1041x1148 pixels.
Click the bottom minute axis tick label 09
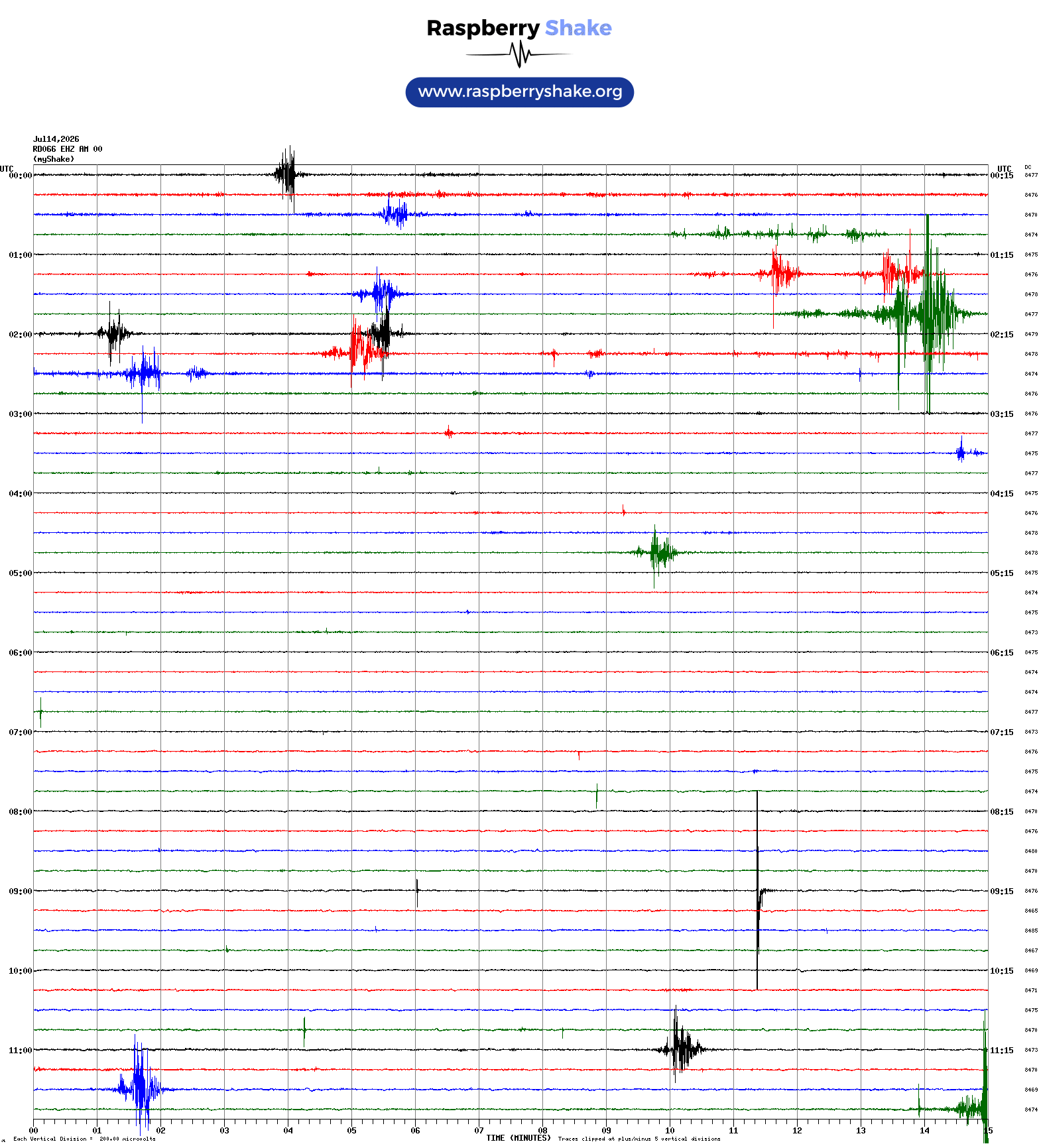pos(606,1131)
